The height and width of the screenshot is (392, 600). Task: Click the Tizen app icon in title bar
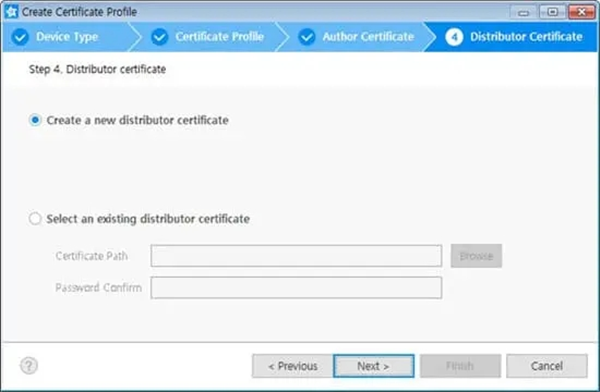point(11,12)
